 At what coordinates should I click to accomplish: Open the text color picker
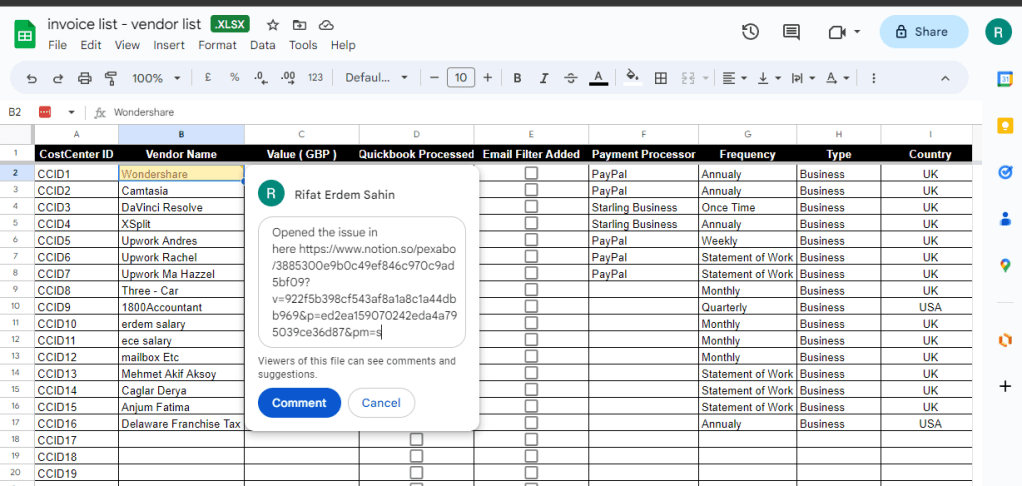point(598,78)
